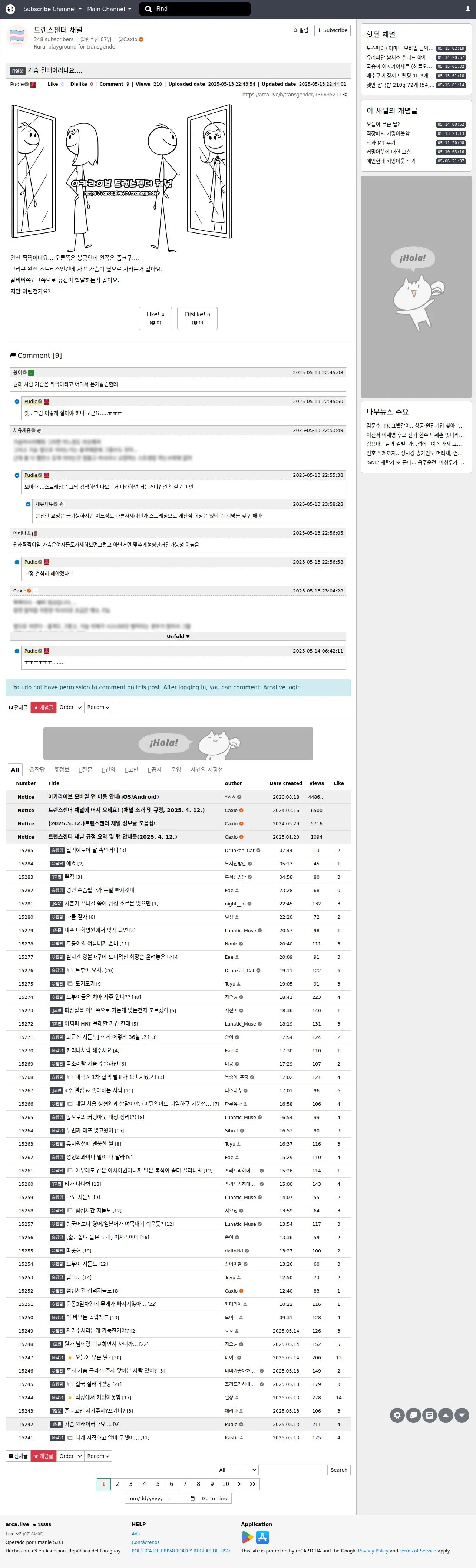The image size is (476, 1568).
Task: Click the floating go-to-bottom arrow button
Action: [462, 1415]
